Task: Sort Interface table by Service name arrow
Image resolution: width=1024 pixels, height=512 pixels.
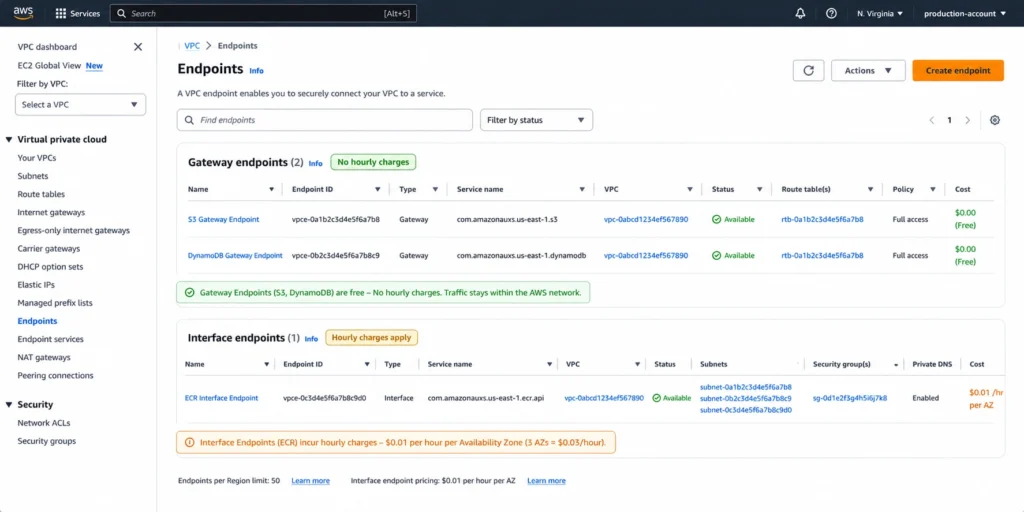Action: pos(549,364)
